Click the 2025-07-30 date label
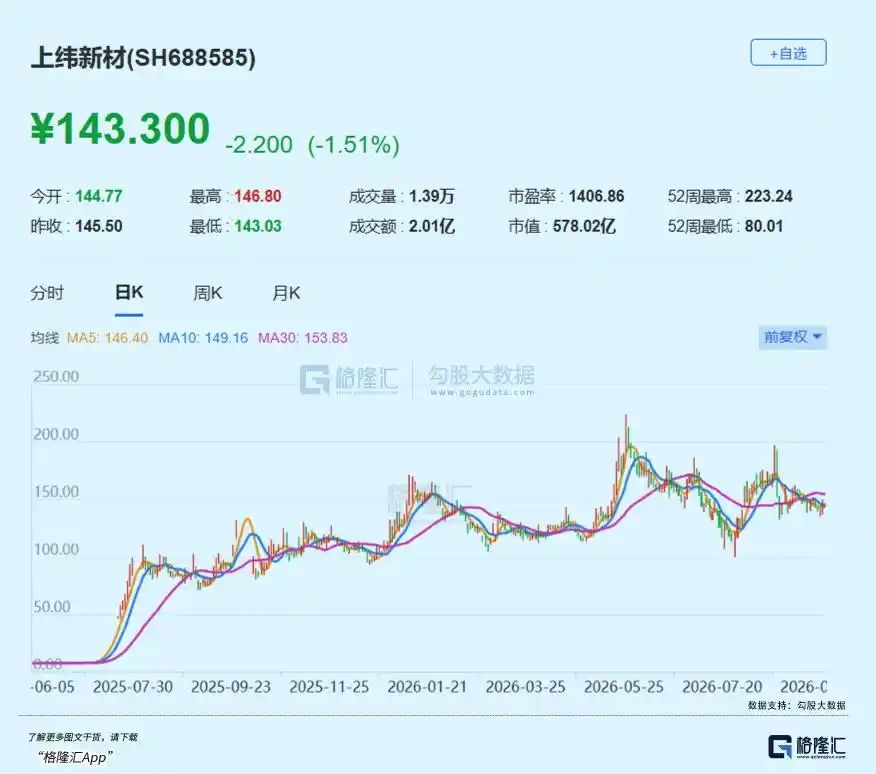Image resolution: width=876 pixels, height=774 pixels. coord(133,687)
